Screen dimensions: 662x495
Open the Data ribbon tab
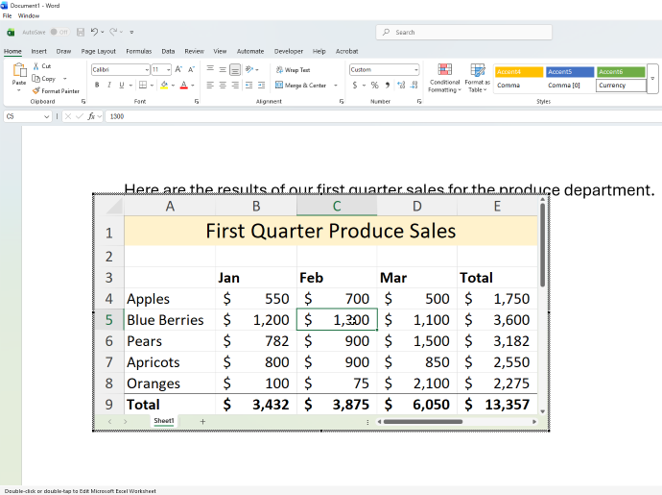tap(168, 51)
